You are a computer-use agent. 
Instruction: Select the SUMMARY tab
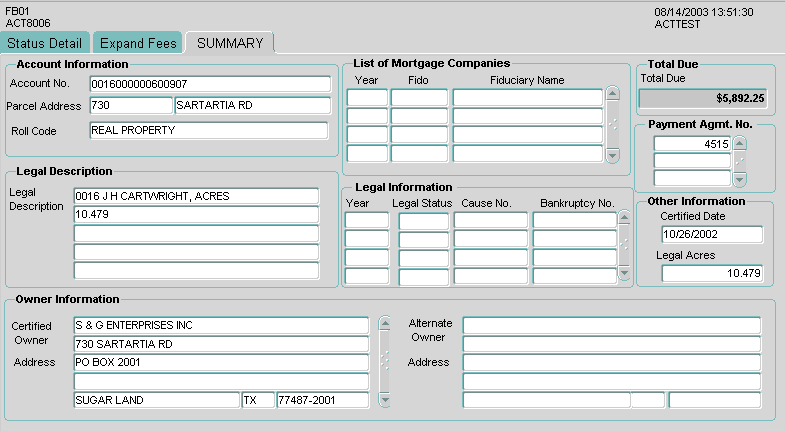coord(229,43)
